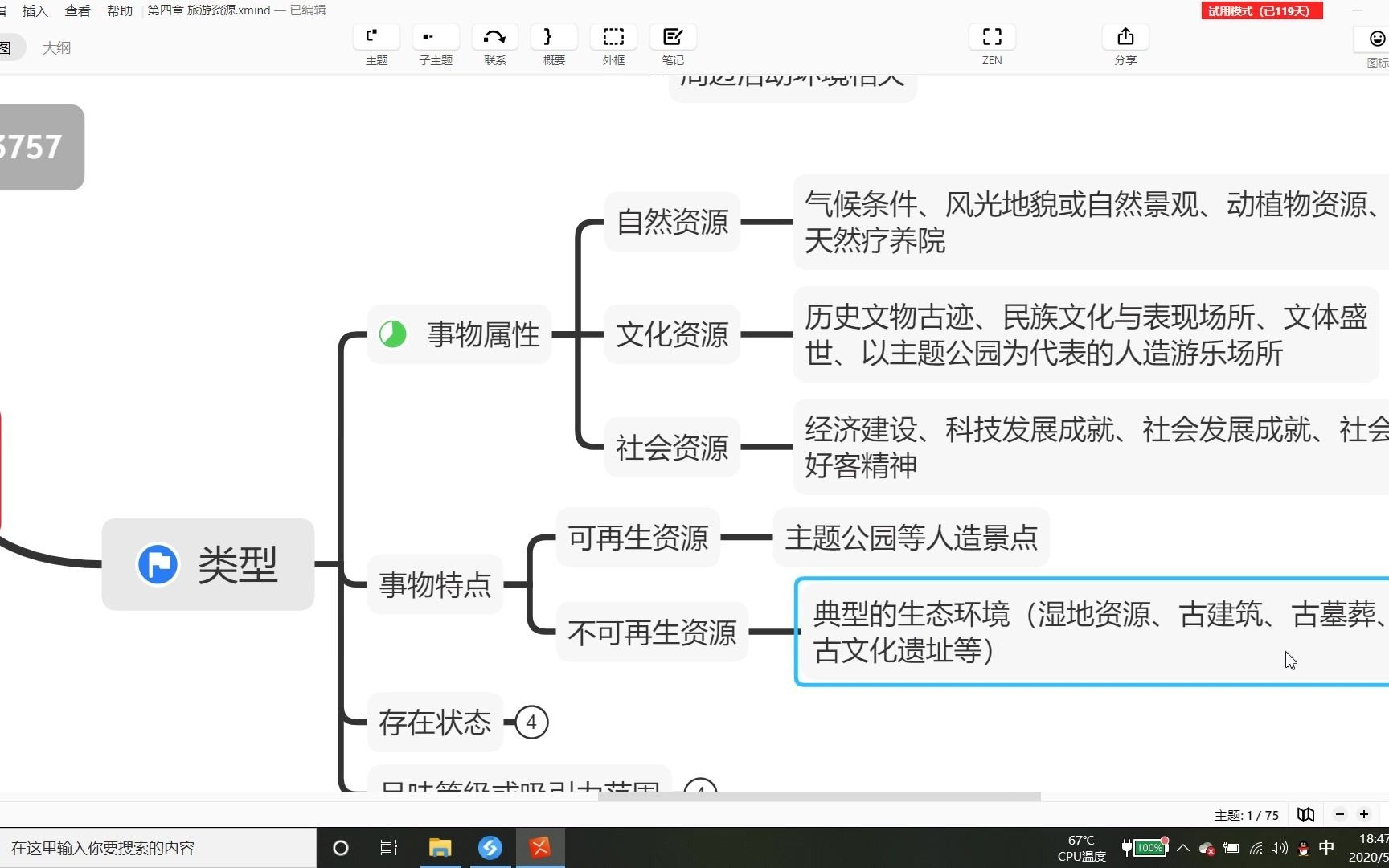Select the 可再生资源 subtopic
The width and height of the screenshot is (1389, 868).
(x=638, y=537)
